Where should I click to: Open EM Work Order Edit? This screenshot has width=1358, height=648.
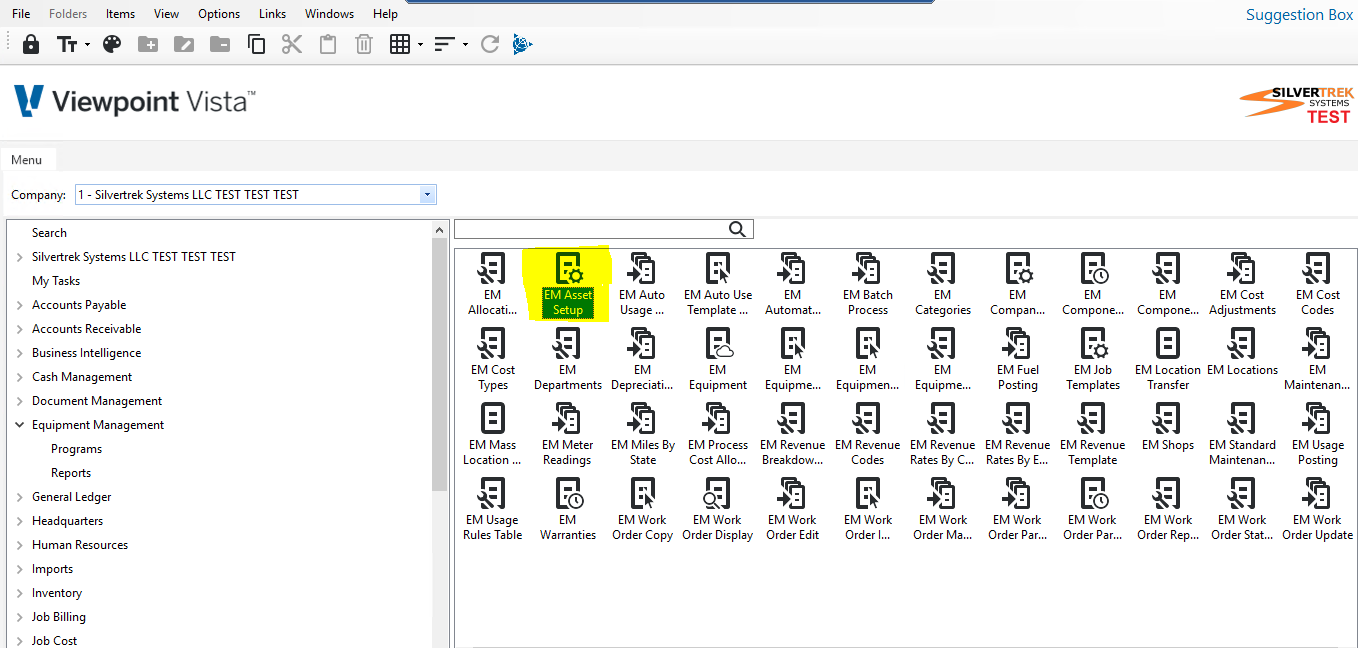click(793, 510)
